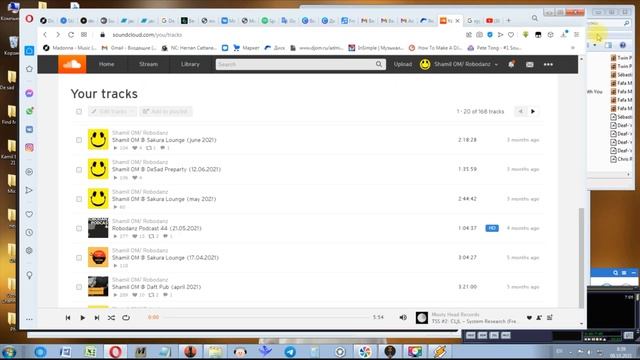Open the Home tab in SoundCloud
Viewport: 640px width, 360px height.
pyautogui.click(x=107, y=64)
